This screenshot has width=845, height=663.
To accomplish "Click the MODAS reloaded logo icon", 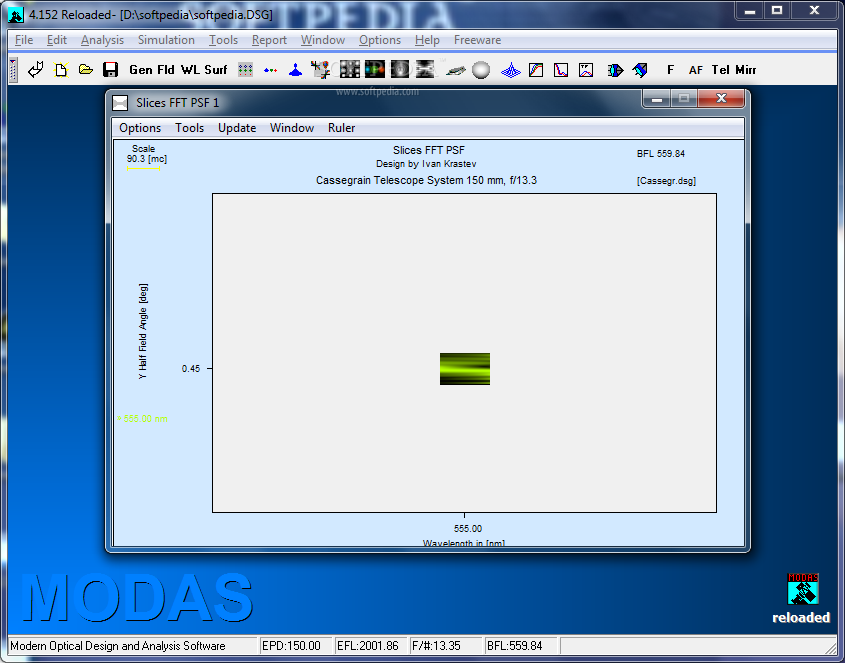I will pyautogui.click(x=802, y=589).
